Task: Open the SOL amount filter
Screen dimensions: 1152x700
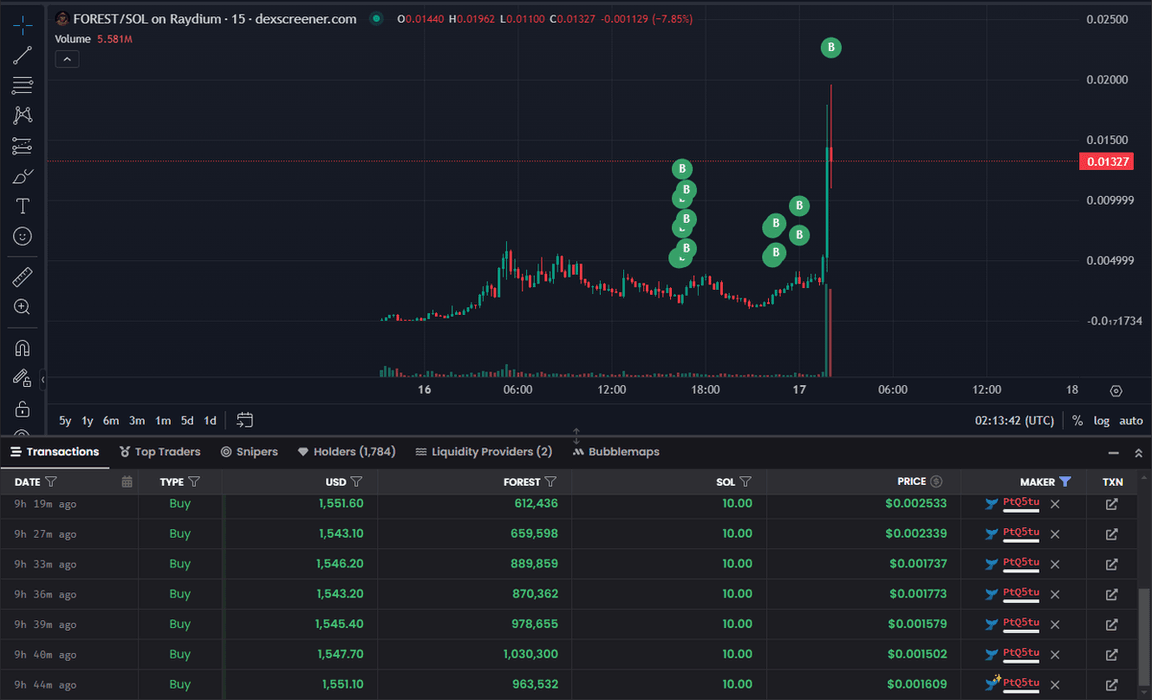Action: point(745,482)
